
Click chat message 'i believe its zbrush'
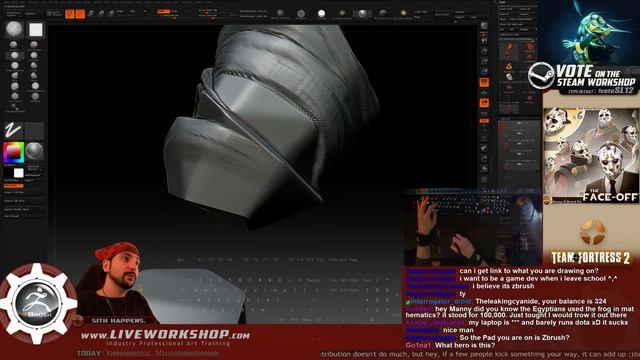click(503, 286)
